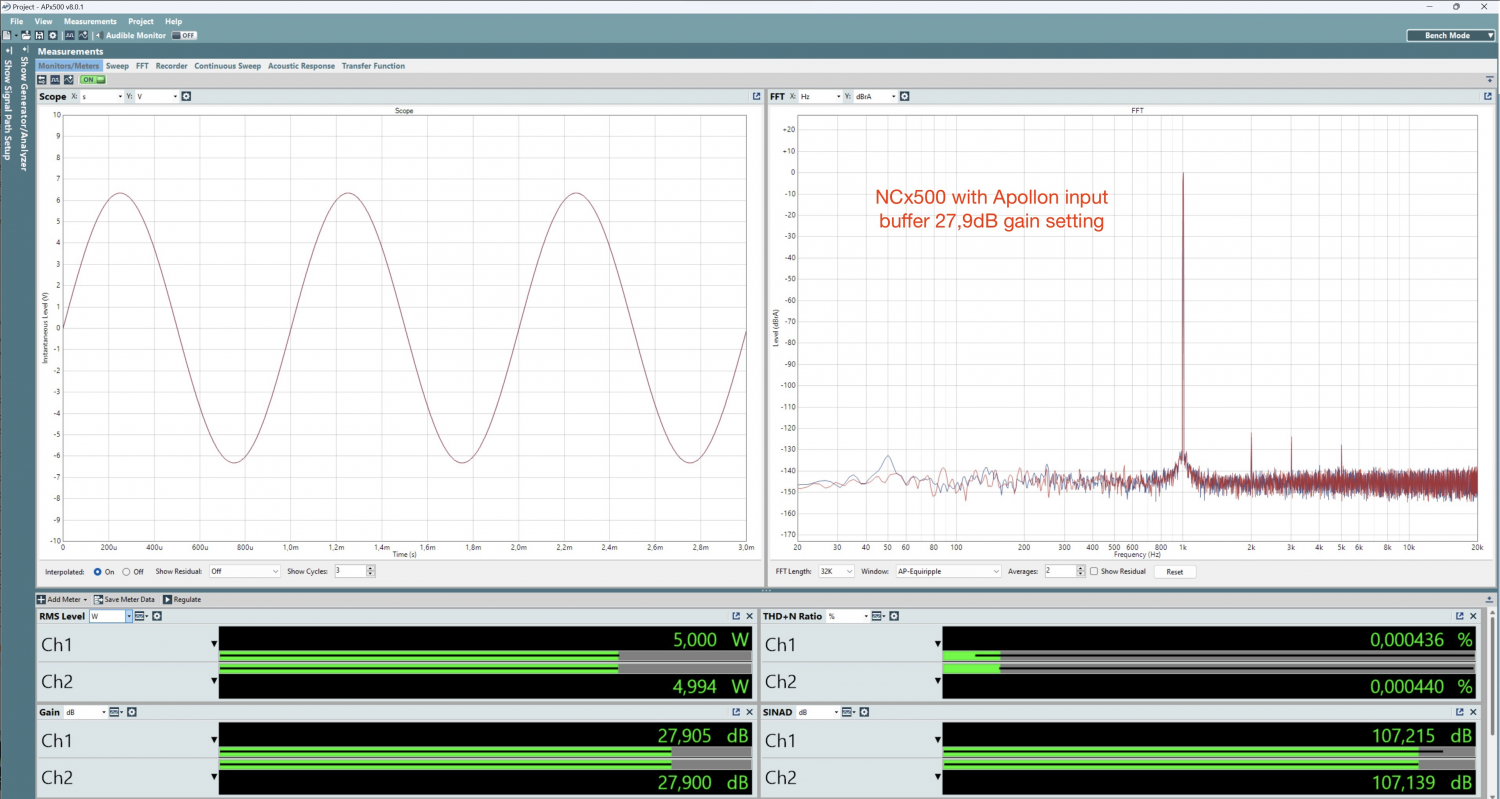Open THD+N Ratio meter settings gear

893,616
